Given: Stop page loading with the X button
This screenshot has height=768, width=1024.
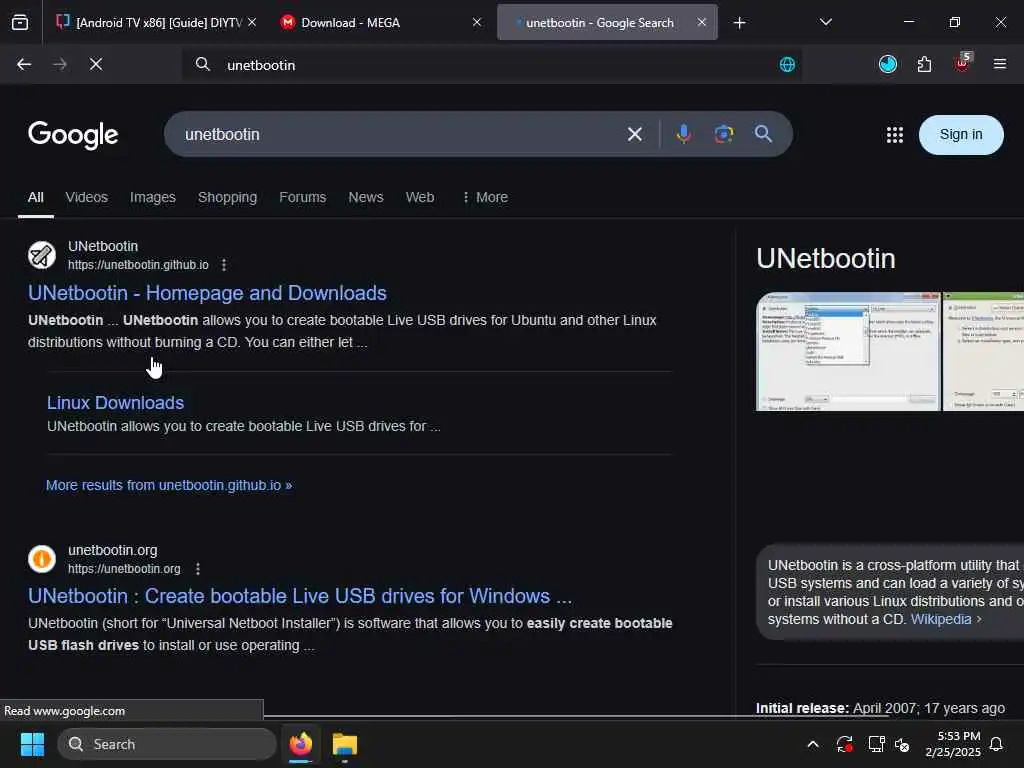Looking at the screenshot, I should [x=96, y=64].
